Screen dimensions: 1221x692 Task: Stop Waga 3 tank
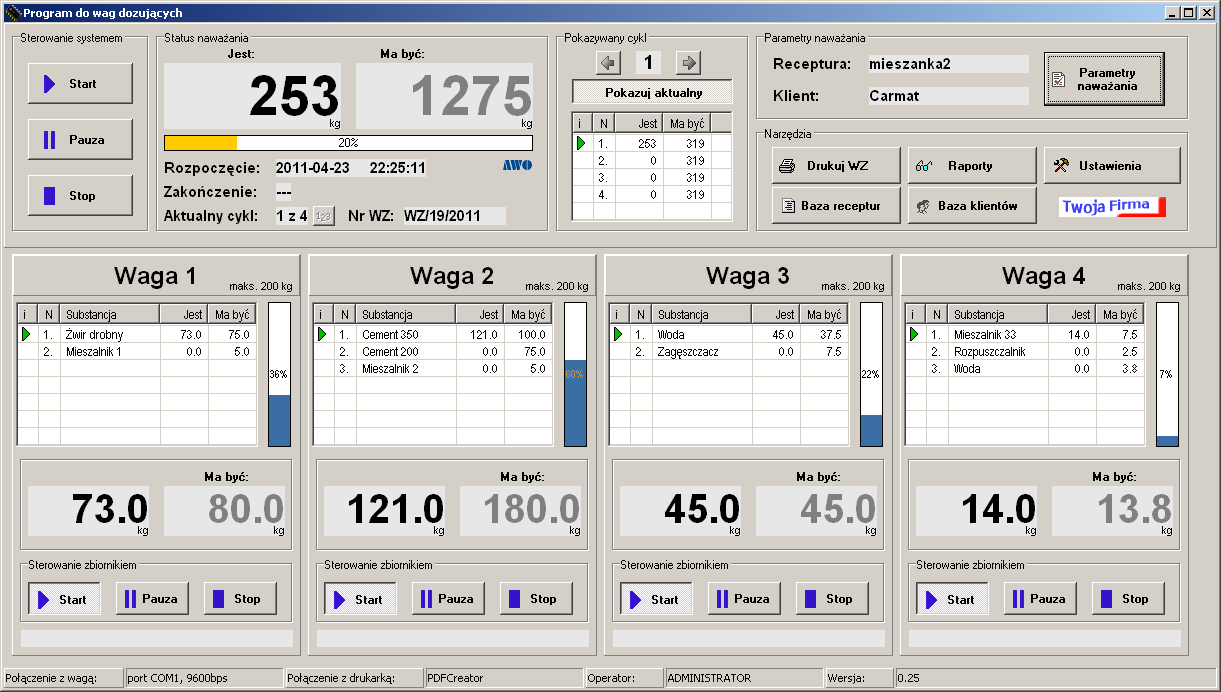[832, 599]
